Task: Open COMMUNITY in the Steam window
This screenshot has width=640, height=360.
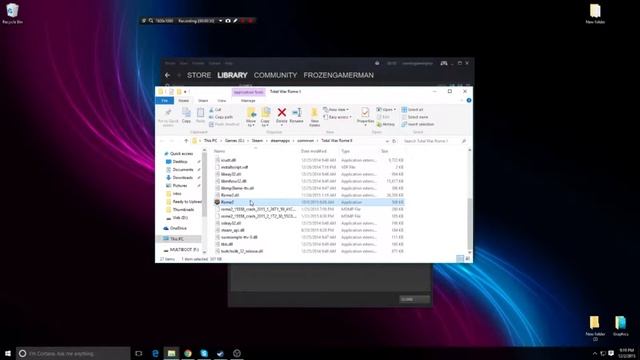Action: [x=276, y=75]
